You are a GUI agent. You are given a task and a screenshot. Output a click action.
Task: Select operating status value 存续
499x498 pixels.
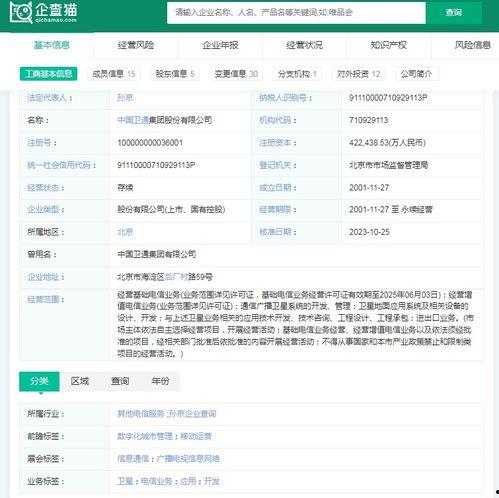click(x=125, y=188)
